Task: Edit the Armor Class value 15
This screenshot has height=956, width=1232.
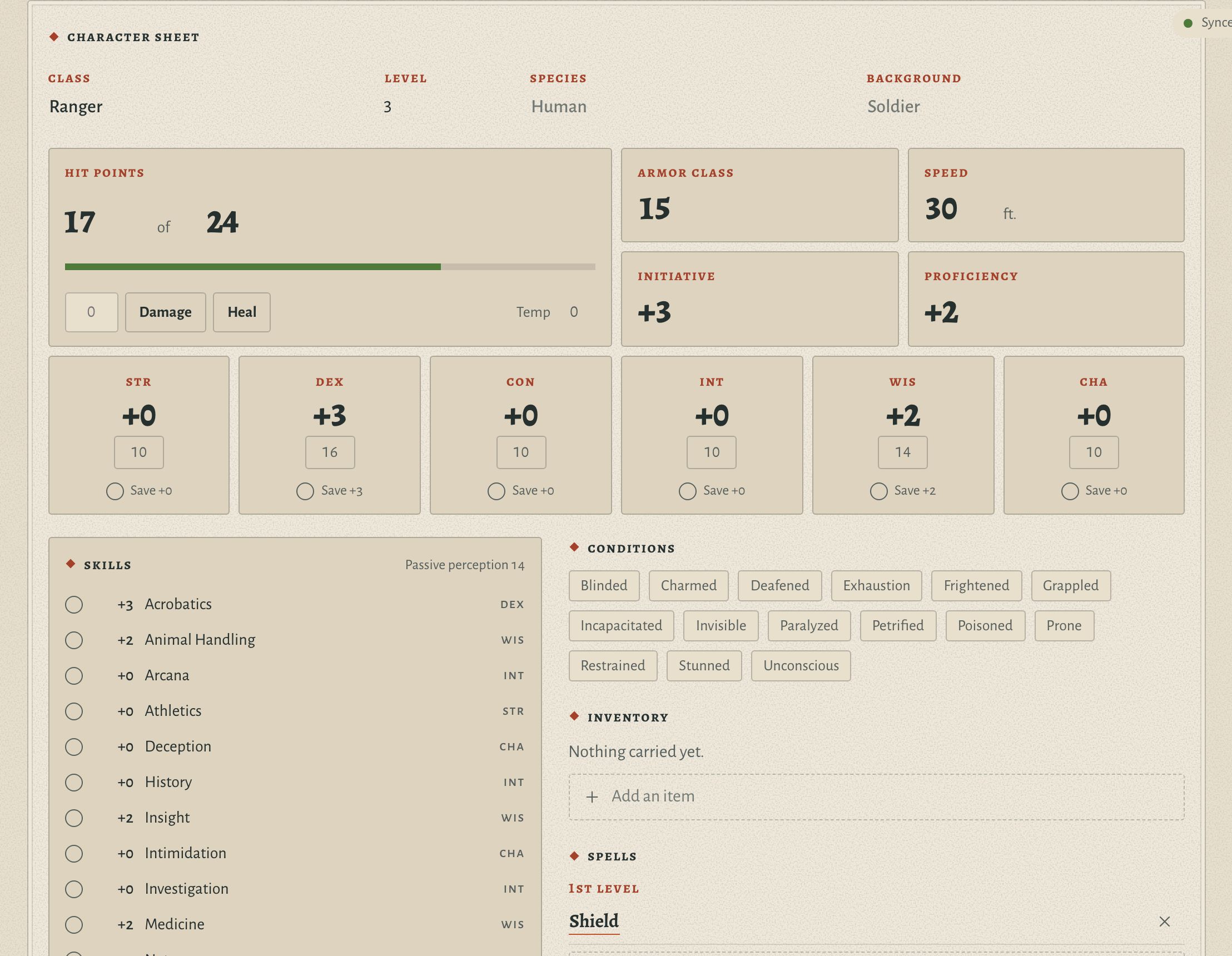Action: (x=654, y=208)
